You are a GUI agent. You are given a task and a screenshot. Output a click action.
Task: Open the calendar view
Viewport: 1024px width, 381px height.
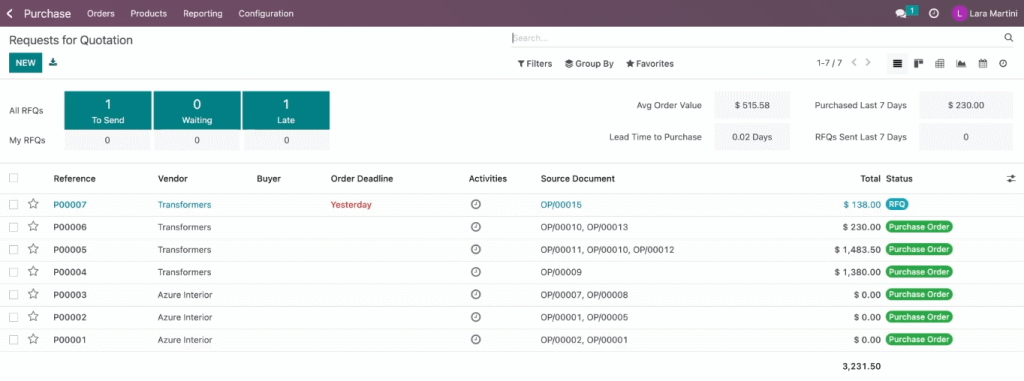(982, 63)
